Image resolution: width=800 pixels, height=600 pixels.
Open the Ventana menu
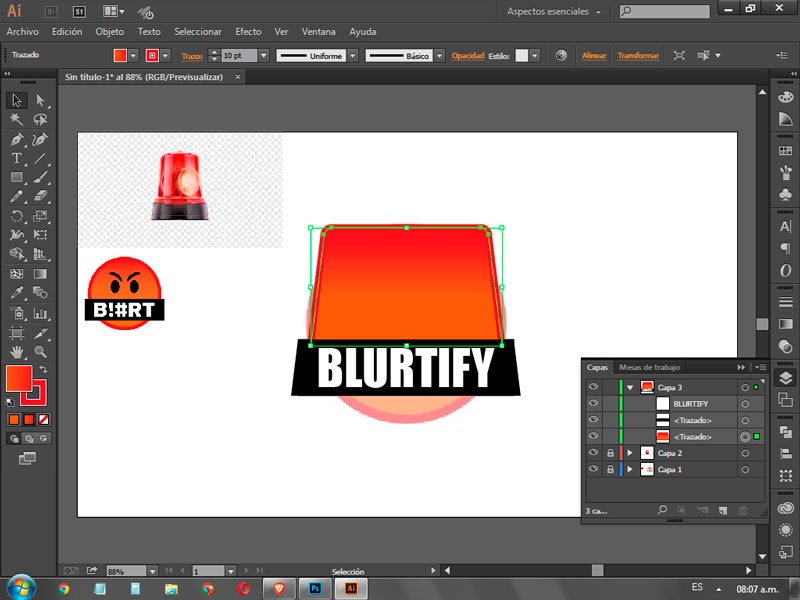click(x=318, y=32)
